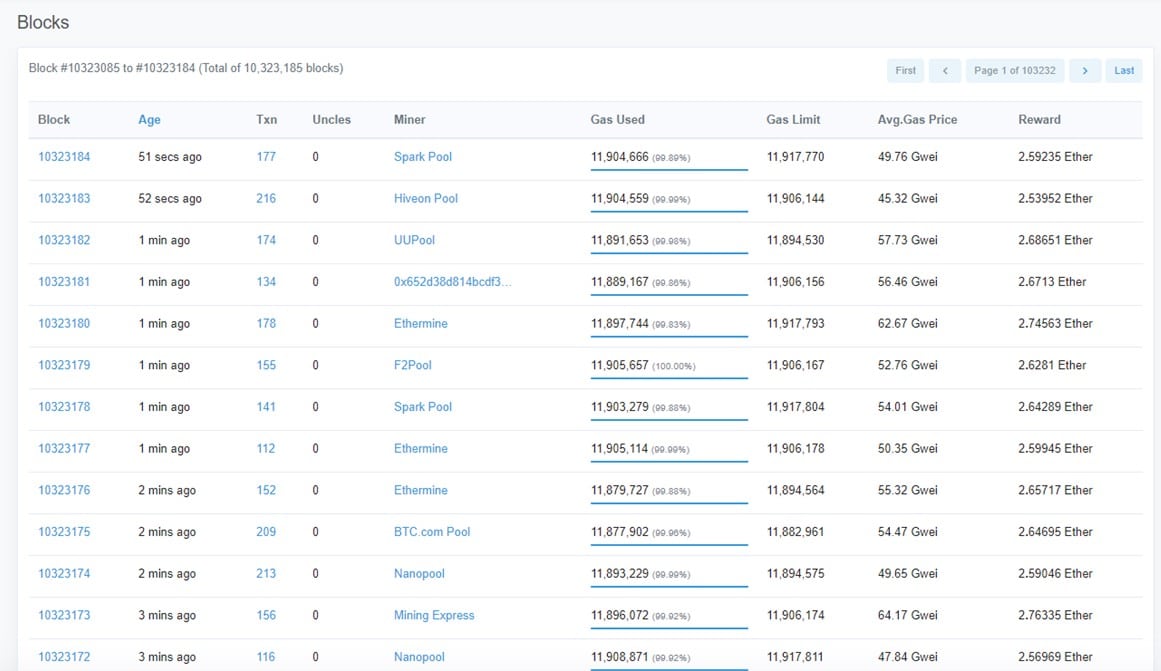Open block 10323172

(64, 657)
